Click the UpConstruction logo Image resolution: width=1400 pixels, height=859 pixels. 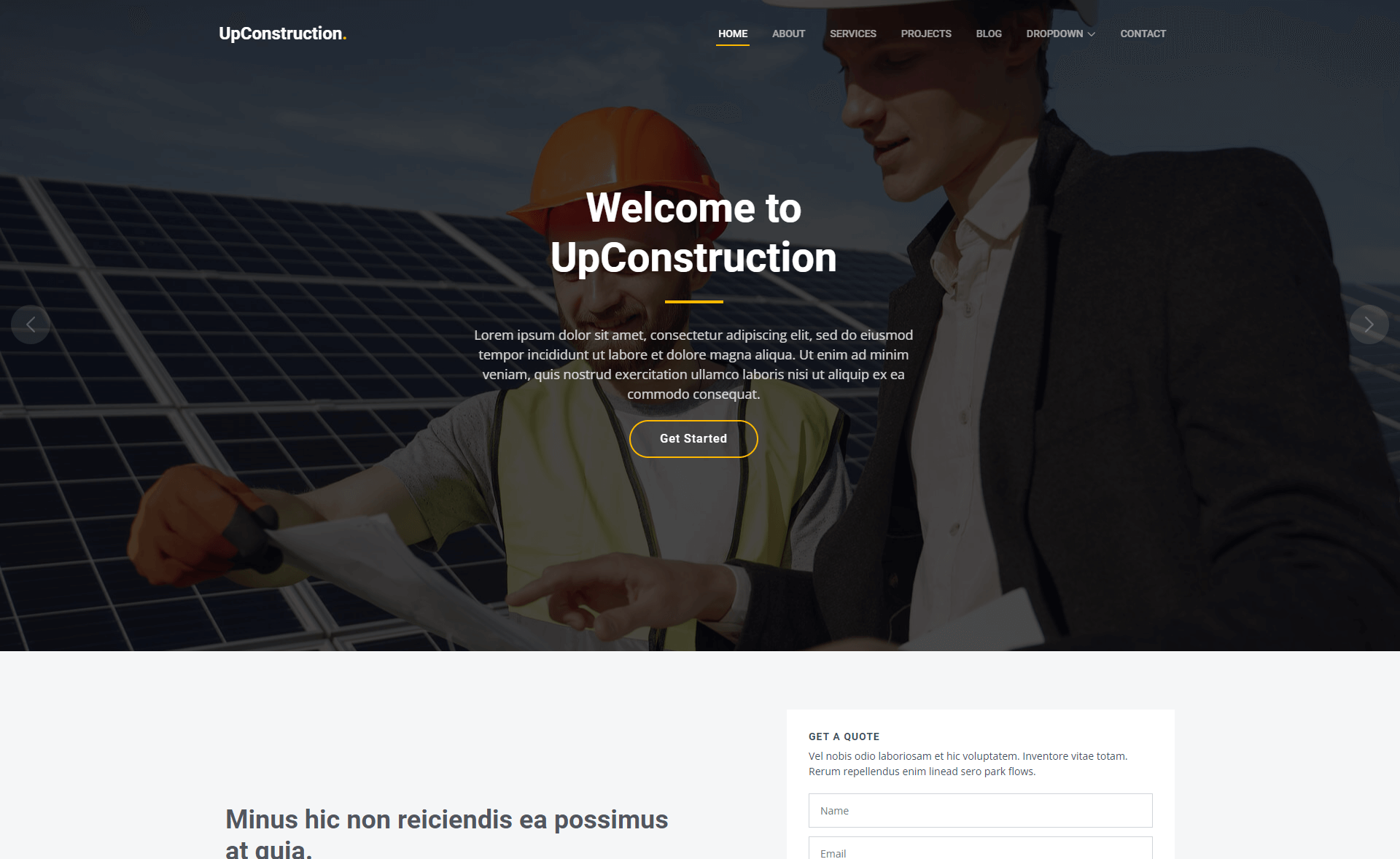(x=282, y=34)
